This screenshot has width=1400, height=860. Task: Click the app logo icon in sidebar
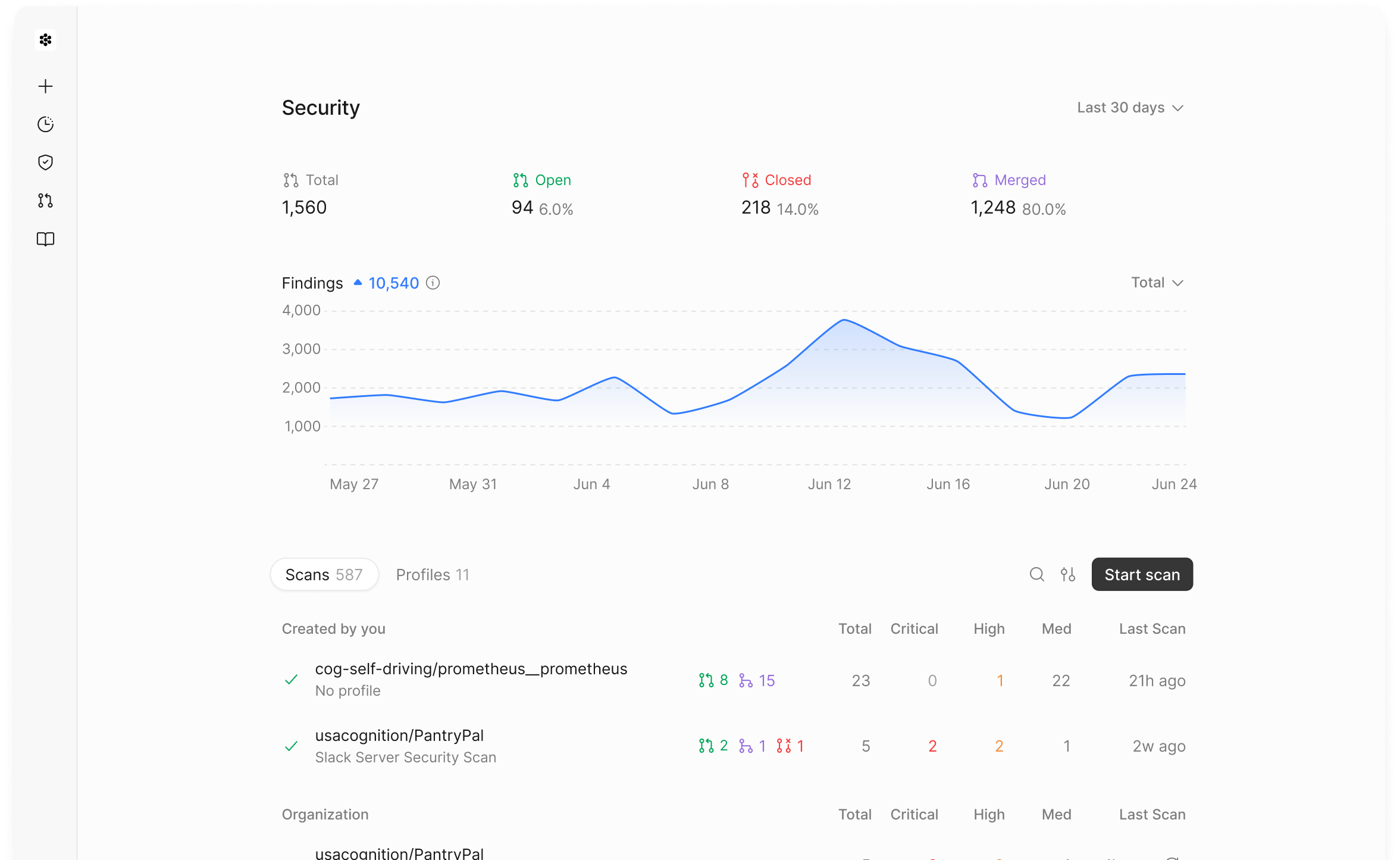[x=45, y=40]
